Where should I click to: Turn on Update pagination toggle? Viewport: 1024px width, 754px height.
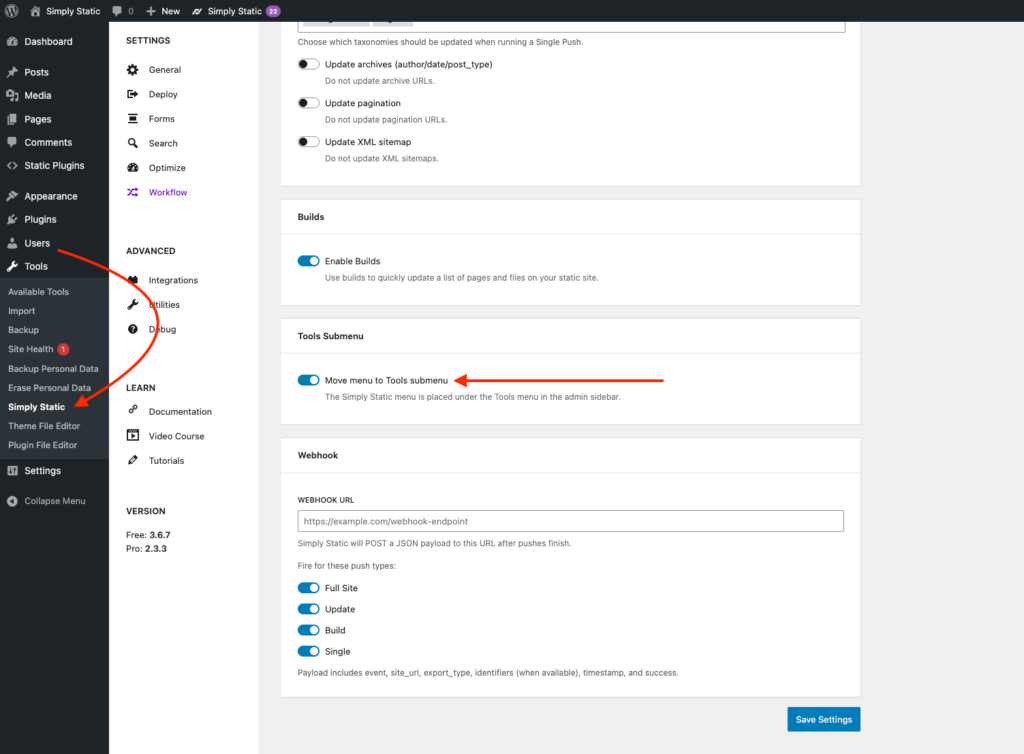click(x=308, y=103)
